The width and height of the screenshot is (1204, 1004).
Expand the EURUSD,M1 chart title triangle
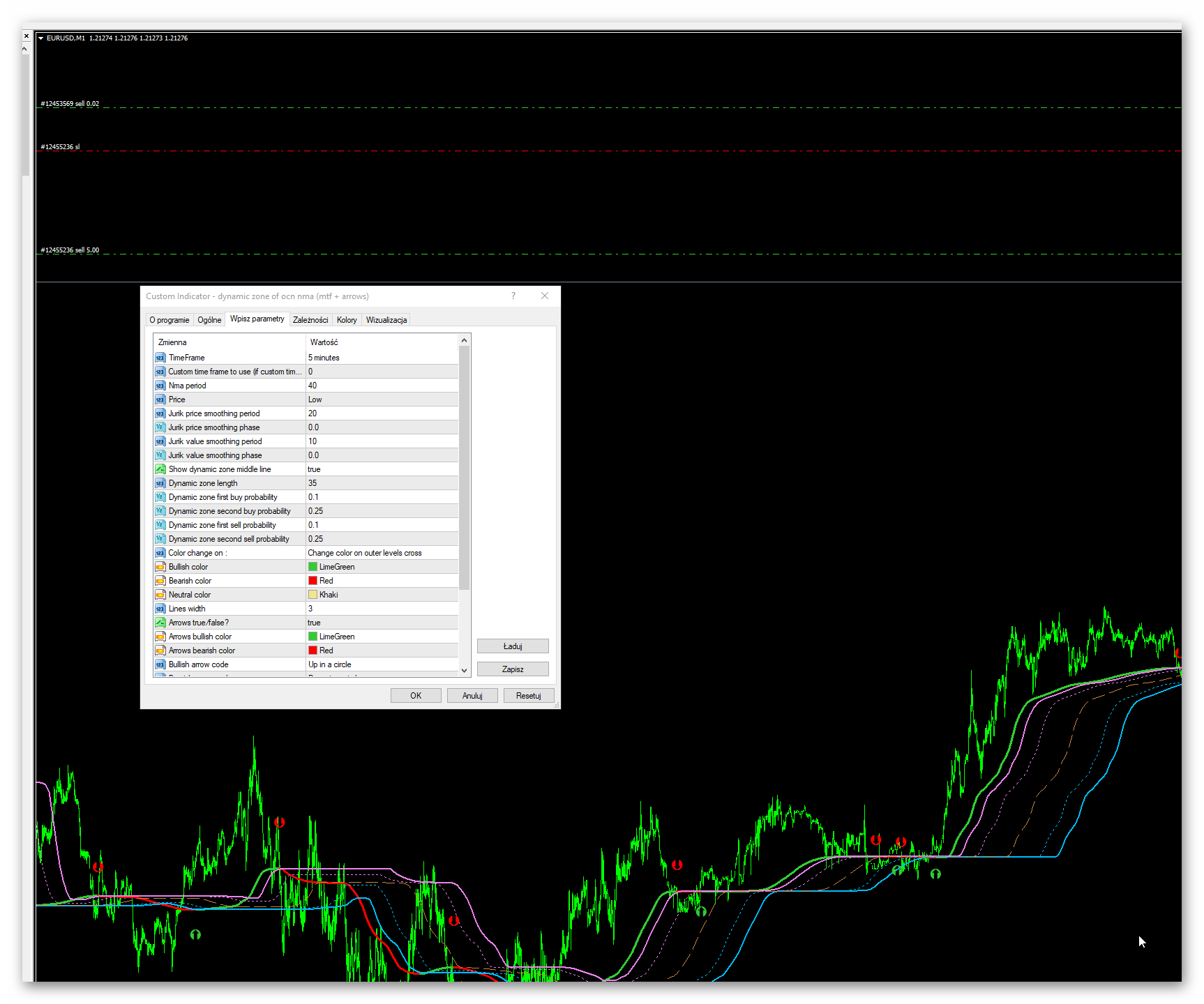coord(41,38)
